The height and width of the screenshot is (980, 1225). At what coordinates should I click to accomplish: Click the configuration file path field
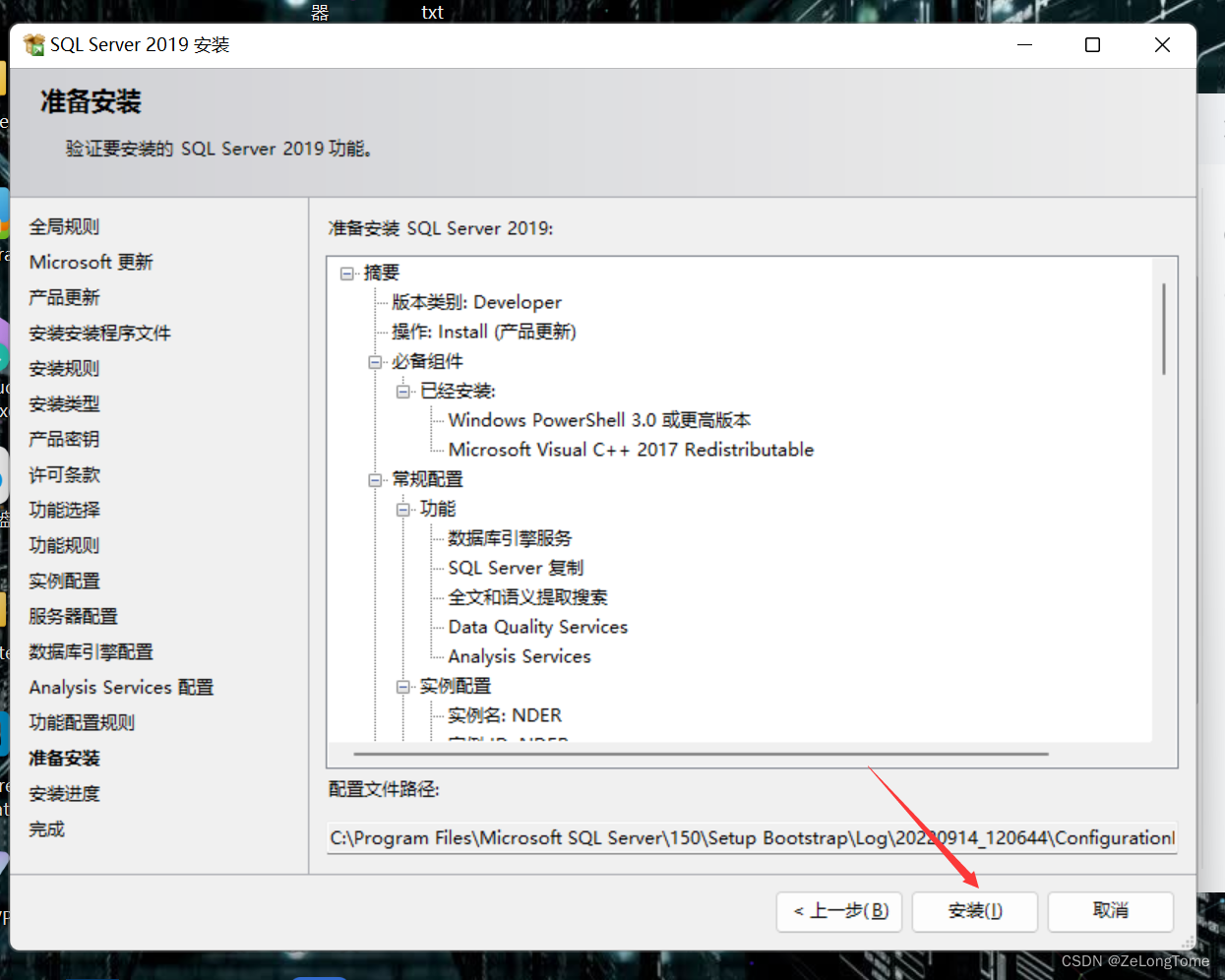(x=753, y=838)
